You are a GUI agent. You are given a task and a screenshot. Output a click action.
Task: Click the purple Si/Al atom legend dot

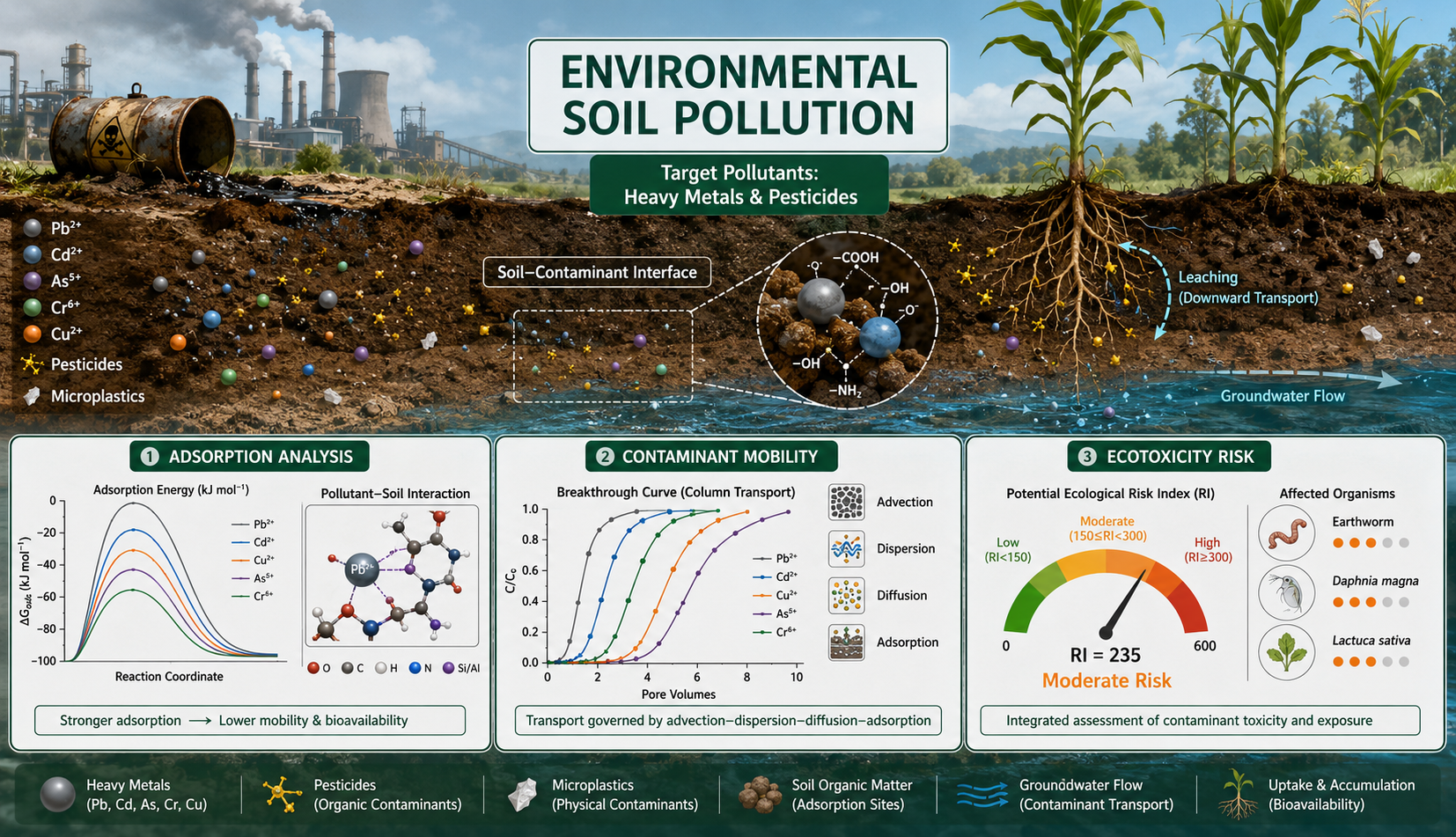(448, 668)
